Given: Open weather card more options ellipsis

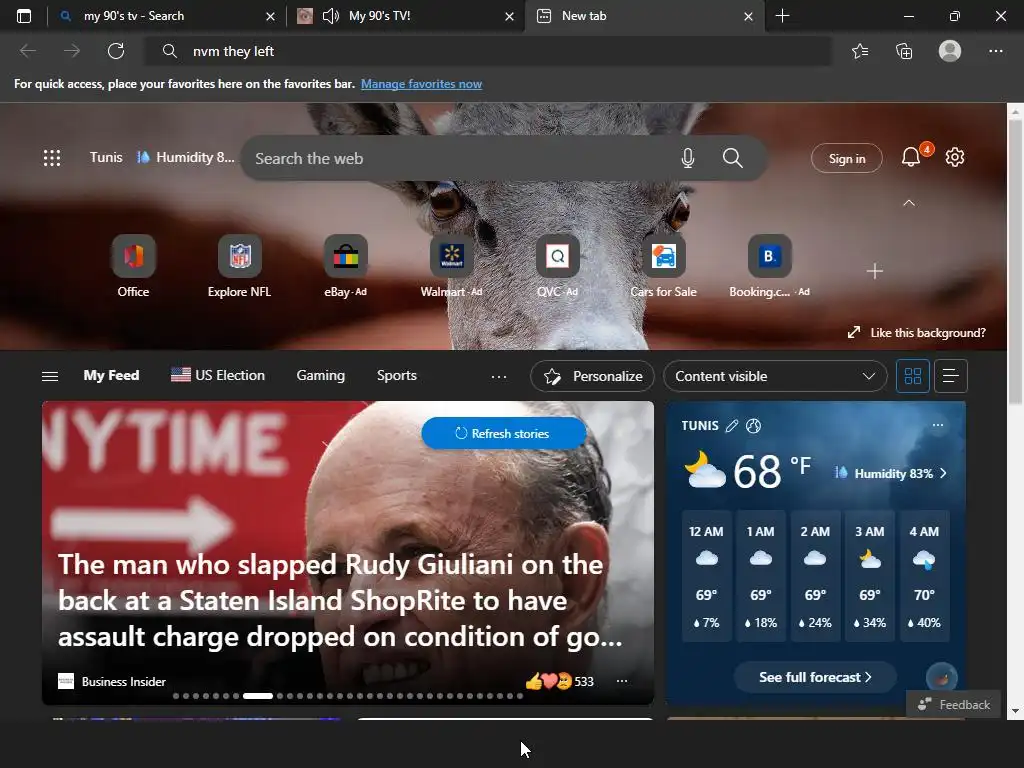Looking at the screenshot, I should pyautogui.click(x=938, y=425).
